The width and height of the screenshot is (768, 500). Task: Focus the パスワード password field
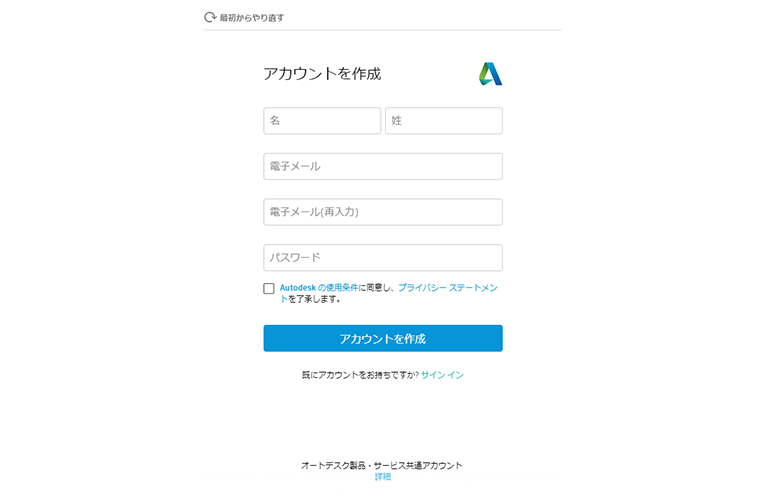coord(383,258)
